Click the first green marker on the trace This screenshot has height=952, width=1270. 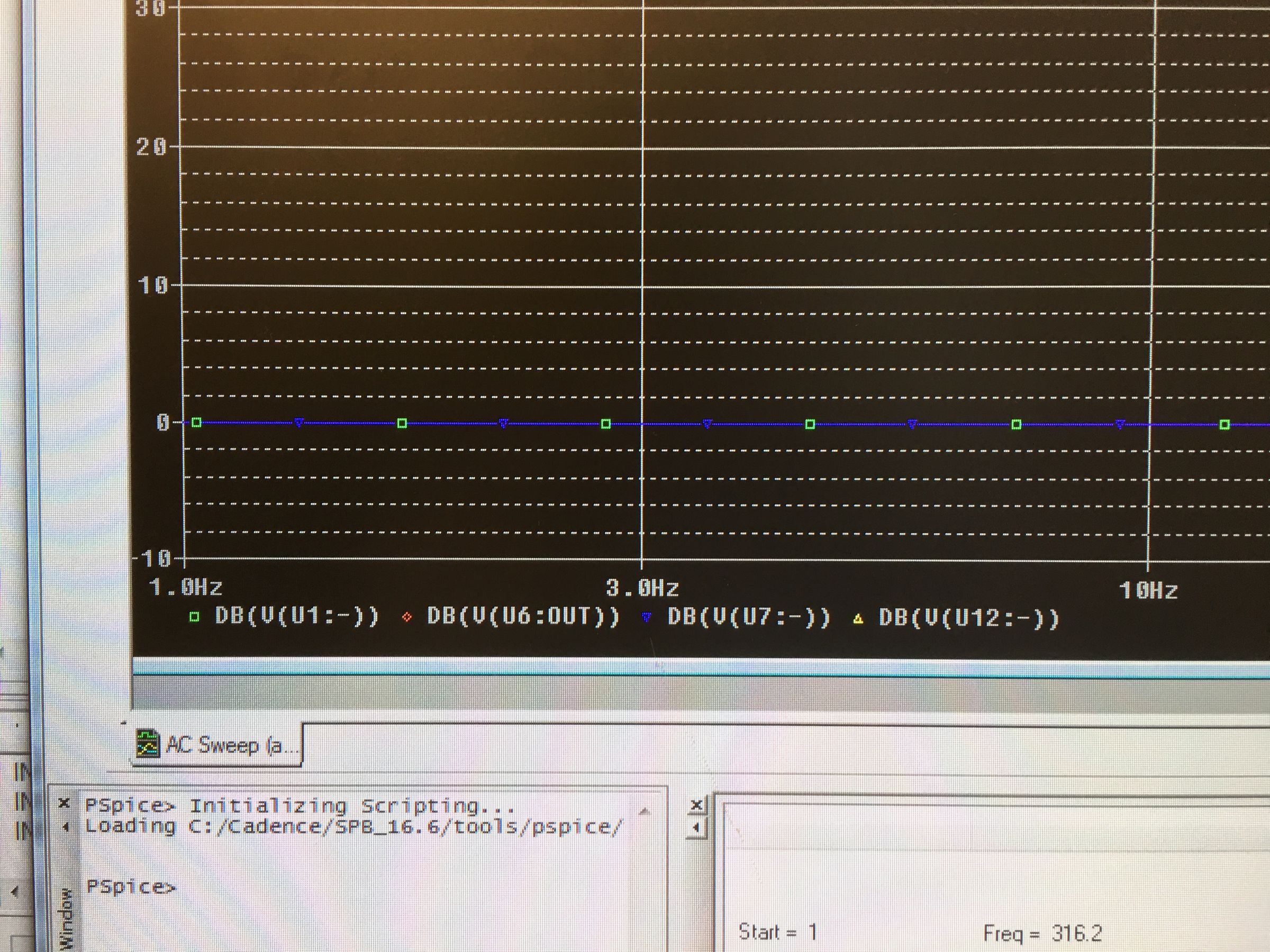click(196, 423)
